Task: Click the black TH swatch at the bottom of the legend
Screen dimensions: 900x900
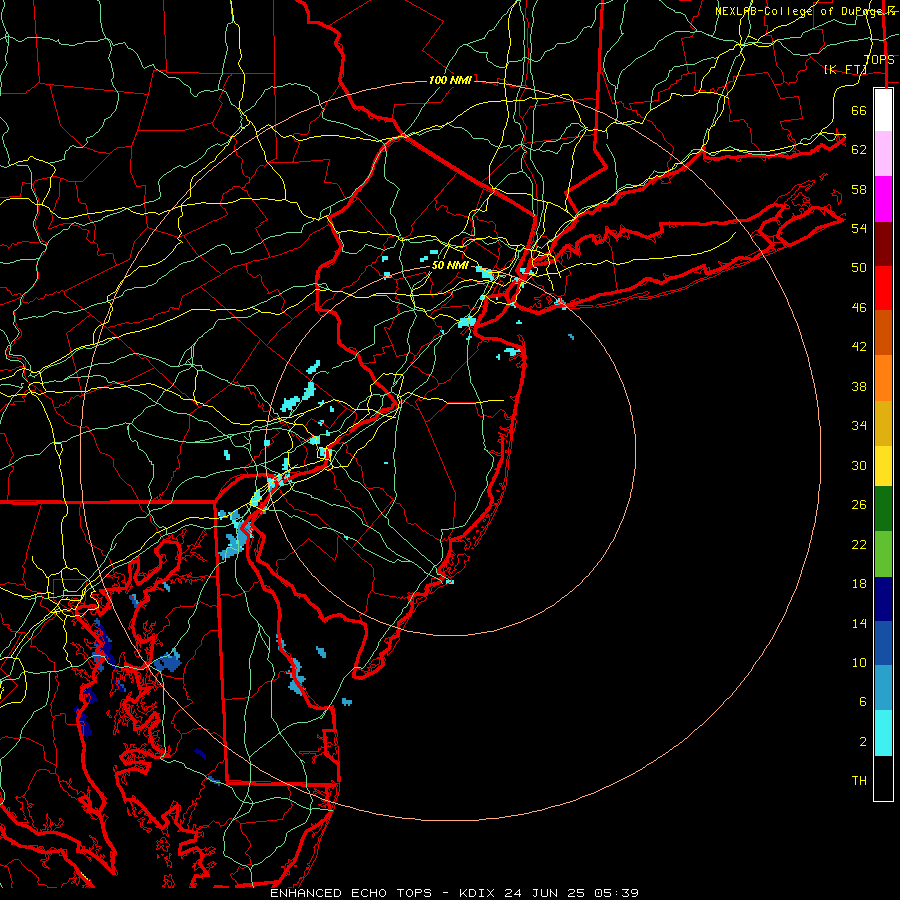Action: click(883, 778)
